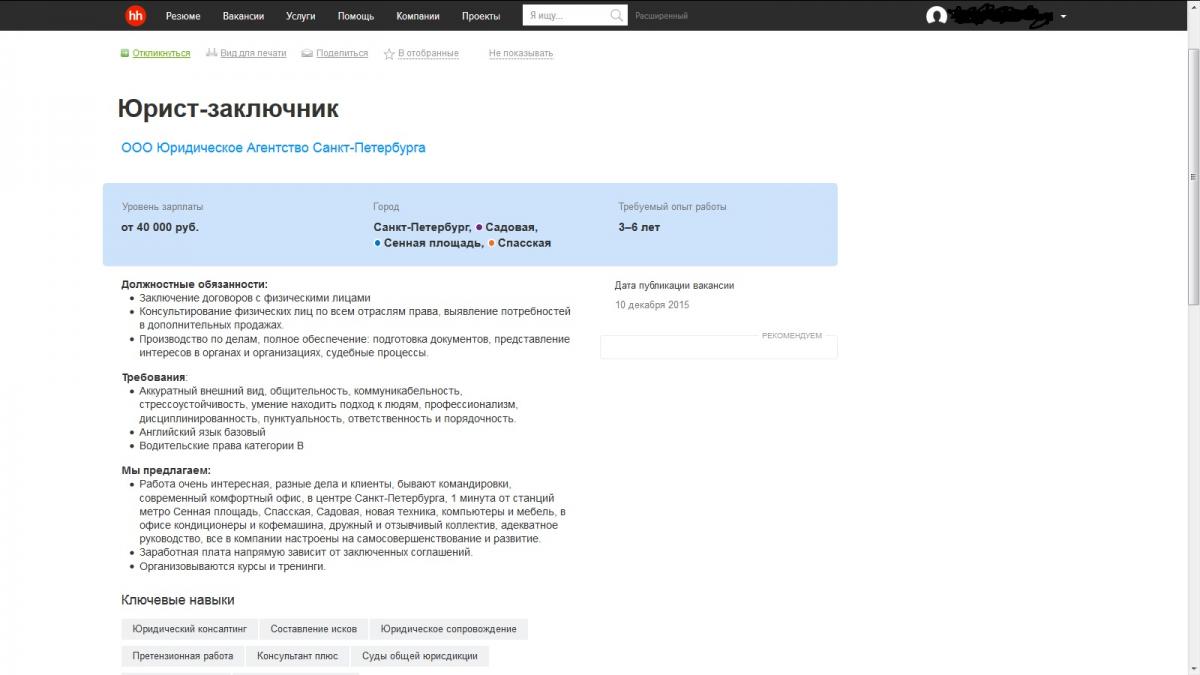The width and height of the screenshot is (1200, 675).
Task: Expand the user account dropdown arrow
Action: click(1063, 17)
